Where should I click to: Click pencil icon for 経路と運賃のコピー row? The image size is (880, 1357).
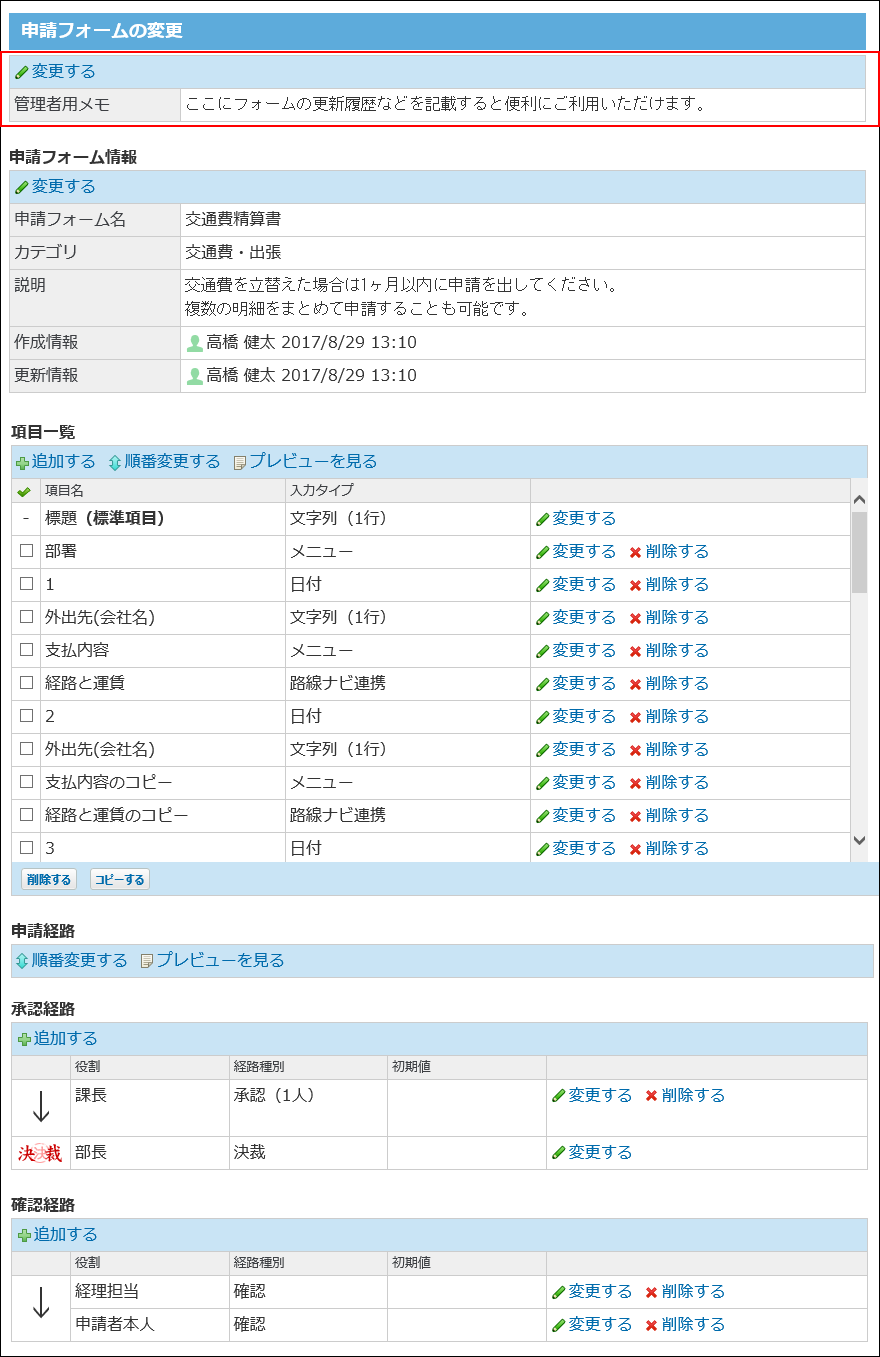pos(543,816)
